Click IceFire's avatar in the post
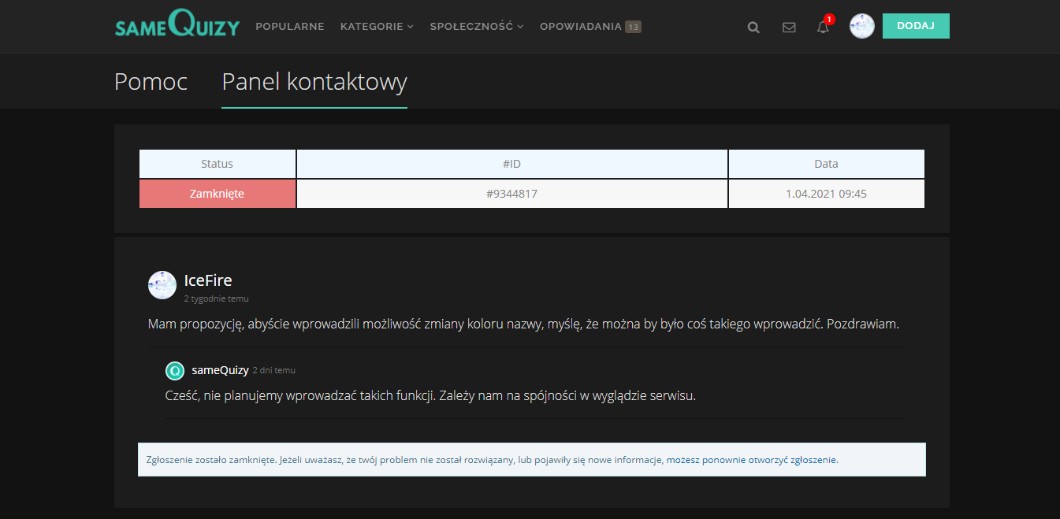The height and width of the screenshot is (519, 1060). click(162, 285)
